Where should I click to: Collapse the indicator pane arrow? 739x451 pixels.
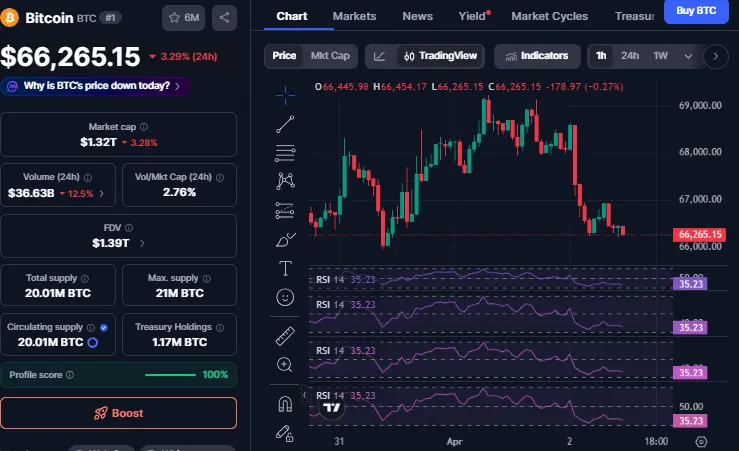tap(304, 395)
